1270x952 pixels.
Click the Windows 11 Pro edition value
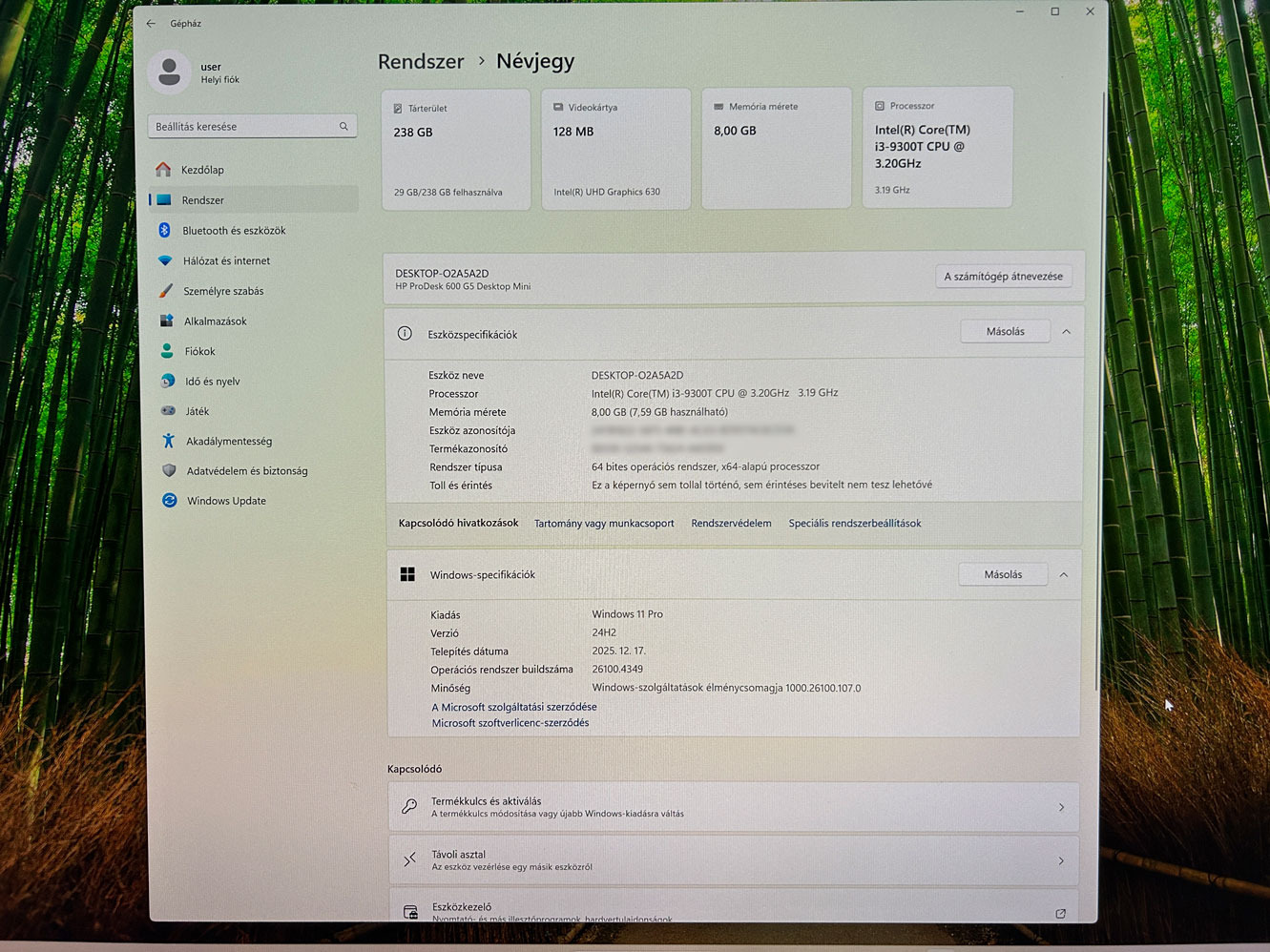click(627, 614)
